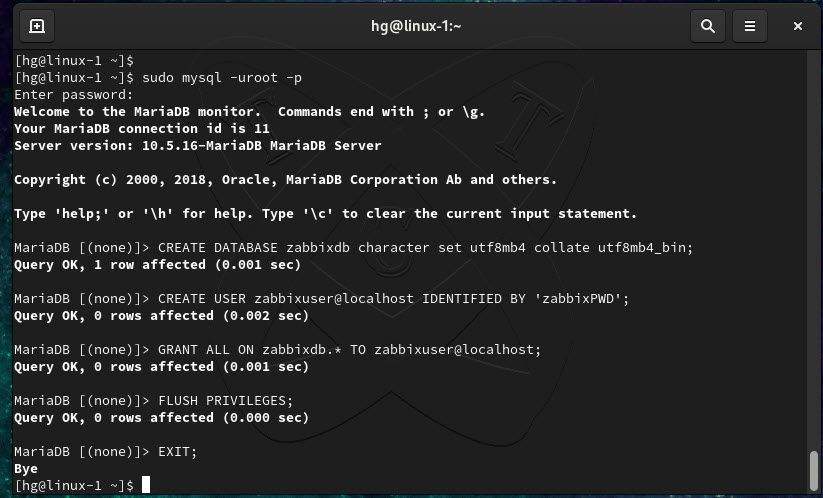Screen dimensions: 823x498
Task: Click the CREATE DATABASE zabbixdb command line
Action: [354, 247]
